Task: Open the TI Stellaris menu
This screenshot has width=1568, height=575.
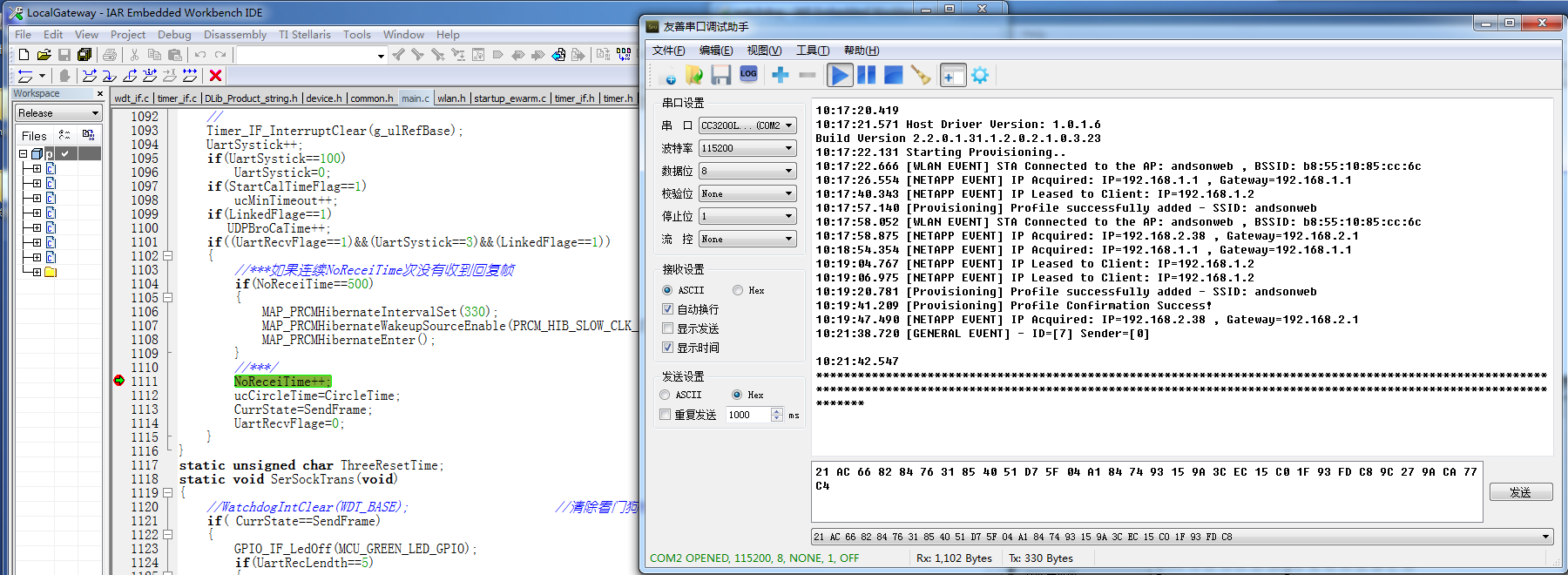Action: pyautogui.click(x=305, y=35)
